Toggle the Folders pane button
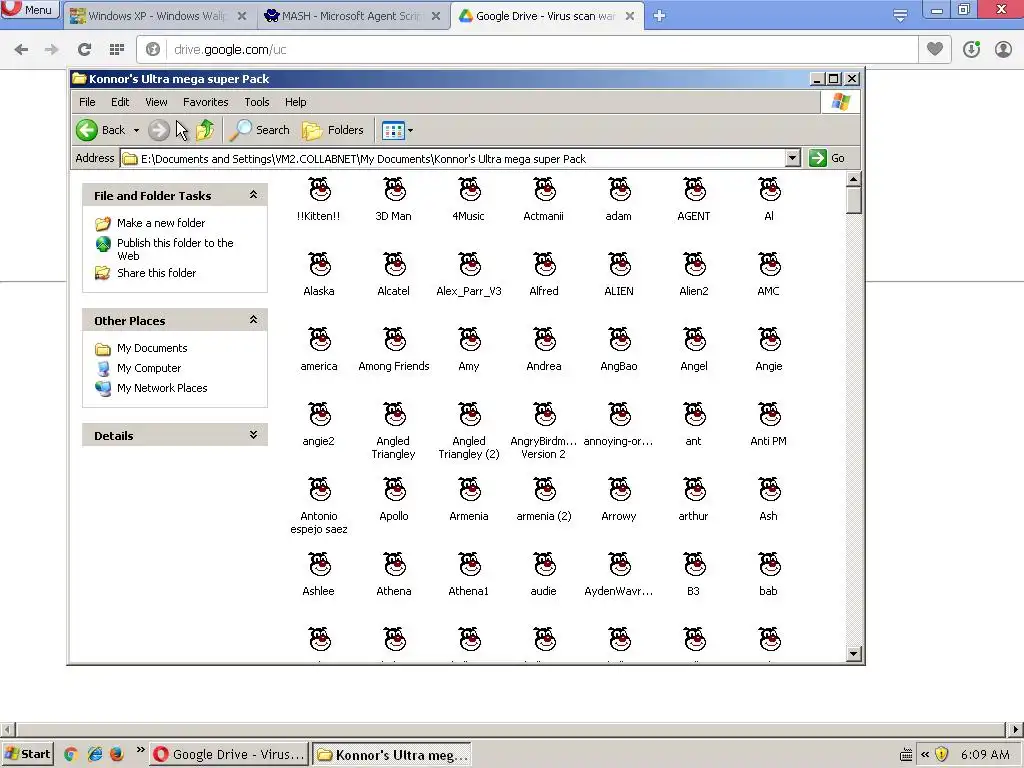The width and height of the screenshot is (1024, 768). pos(333,130)
